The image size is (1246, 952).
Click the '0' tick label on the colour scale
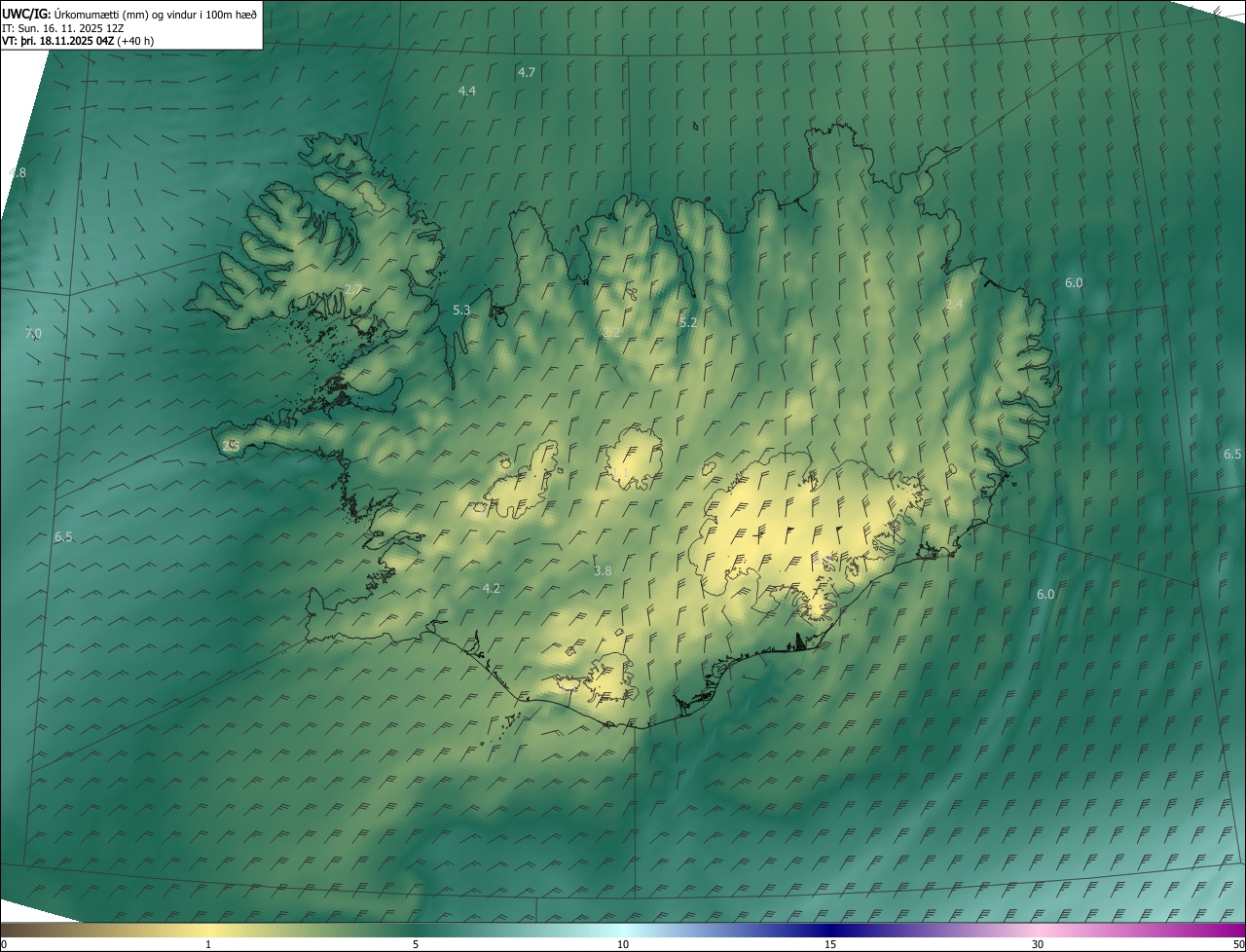click(x=4, y=944)
